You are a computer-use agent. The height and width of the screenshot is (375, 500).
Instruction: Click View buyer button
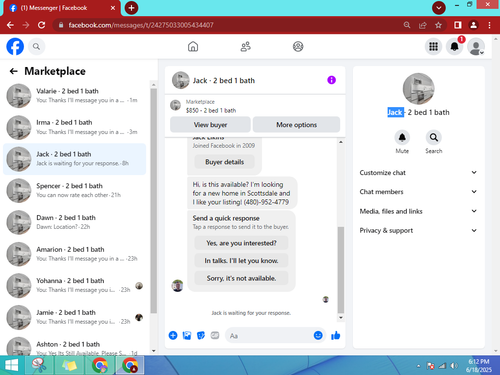pos(210,125)
